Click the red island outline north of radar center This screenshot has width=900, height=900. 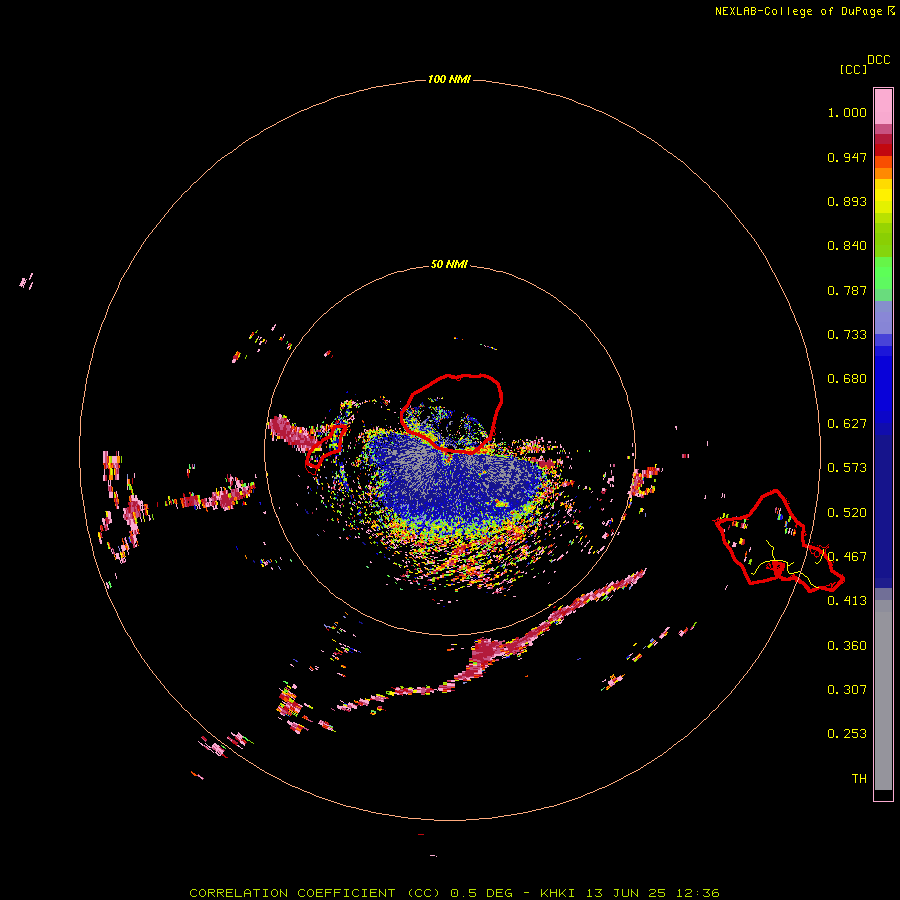(452, 413)
